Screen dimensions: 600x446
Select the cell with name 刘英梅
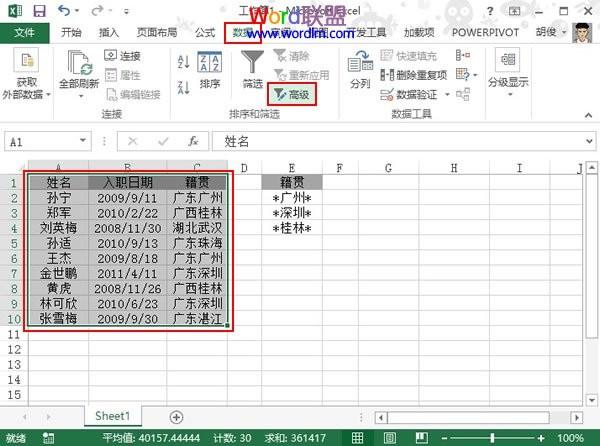58,228
